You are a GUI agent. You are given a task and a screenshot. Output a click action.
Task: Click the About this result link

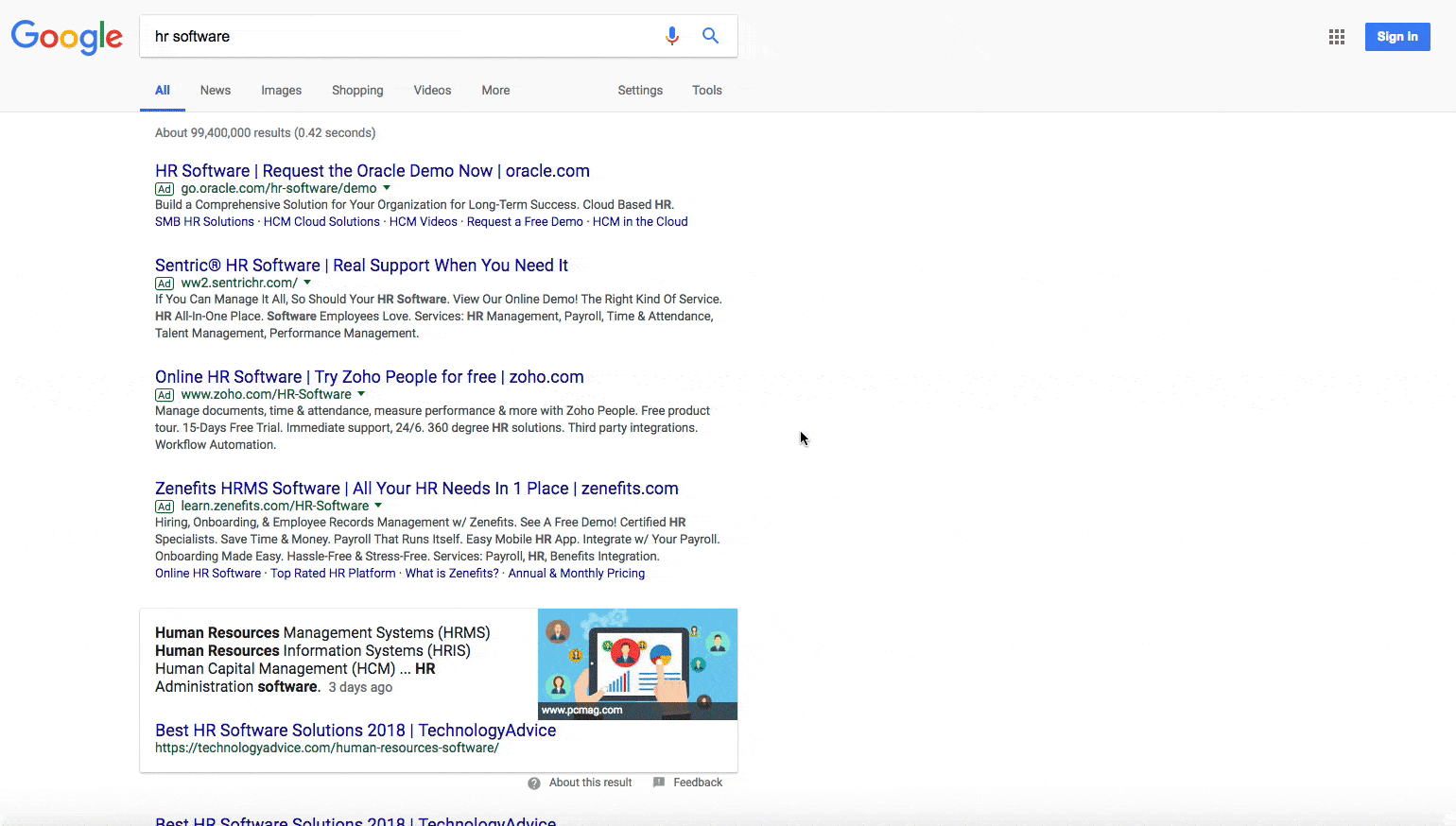(x=590, y=783)
